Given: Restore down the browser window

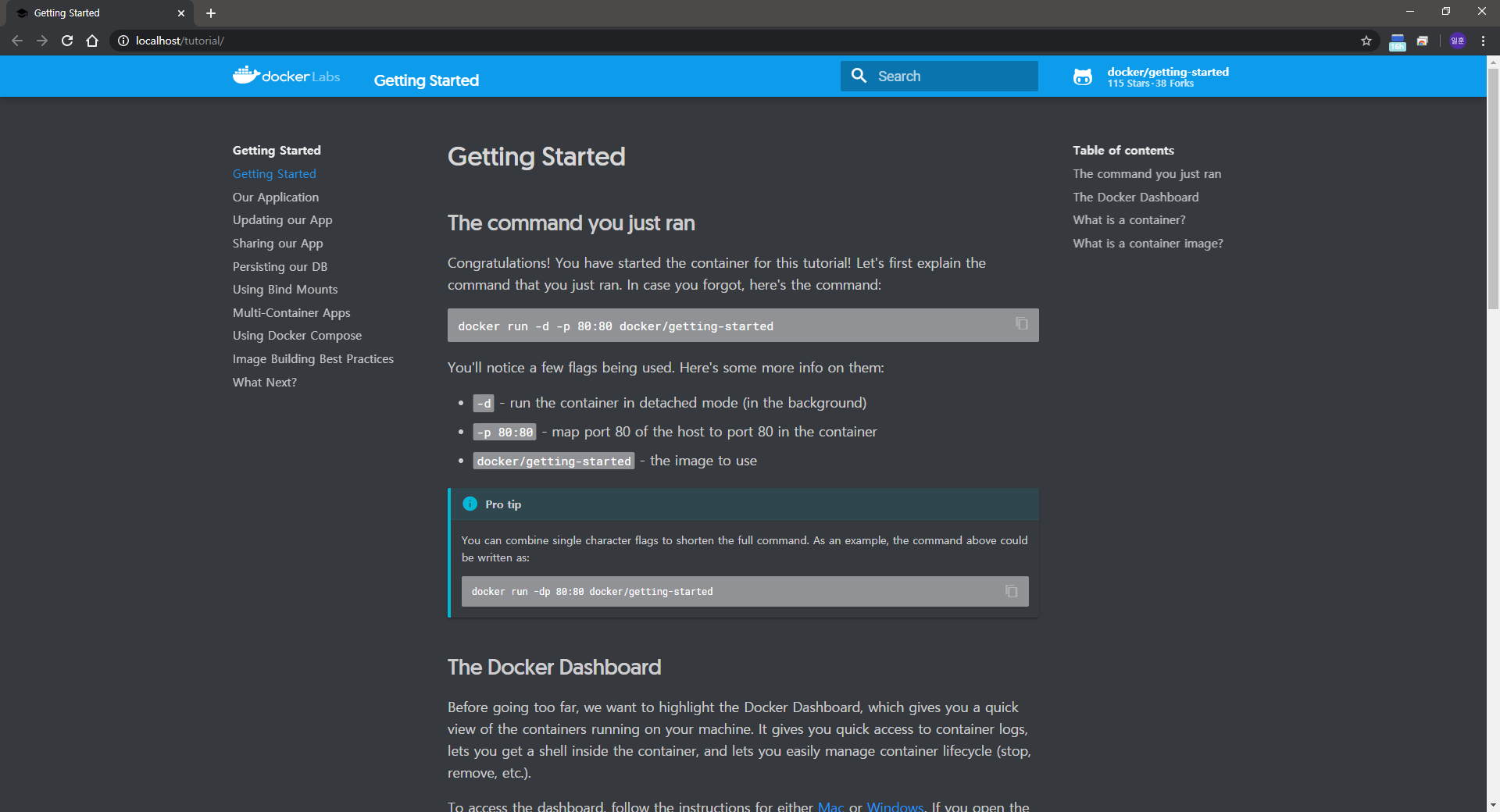Looking at the screenshot, I should coord(1446,12).
